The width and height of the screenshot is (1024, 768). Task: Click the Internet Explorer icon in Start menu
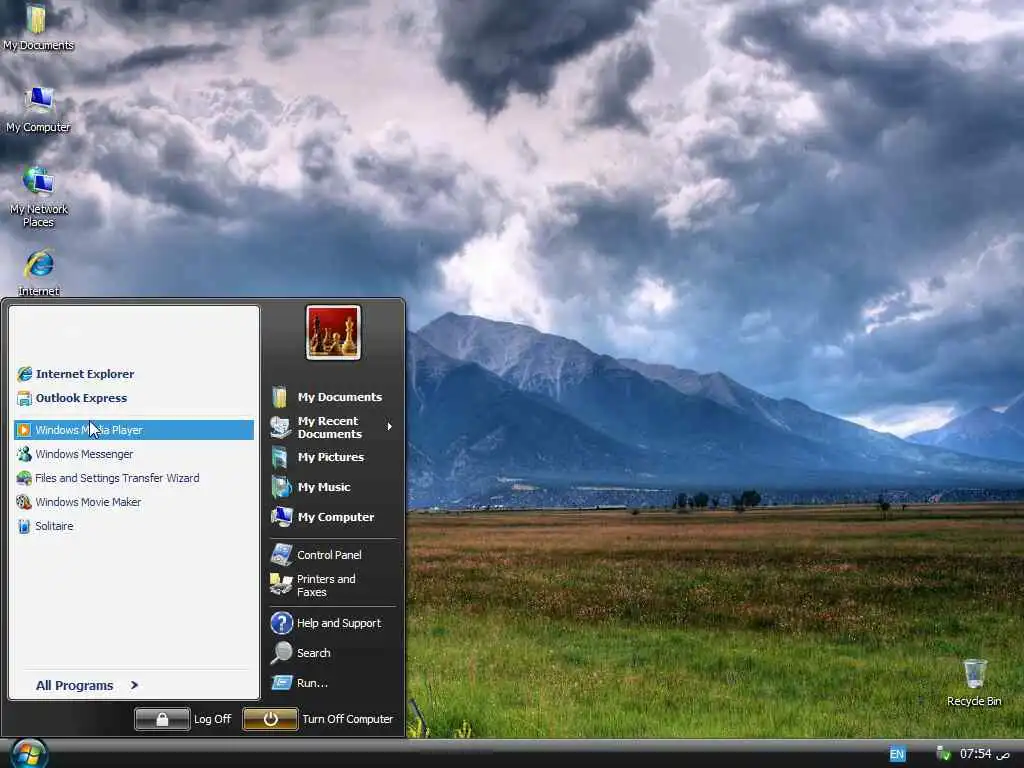click(24, 374)
